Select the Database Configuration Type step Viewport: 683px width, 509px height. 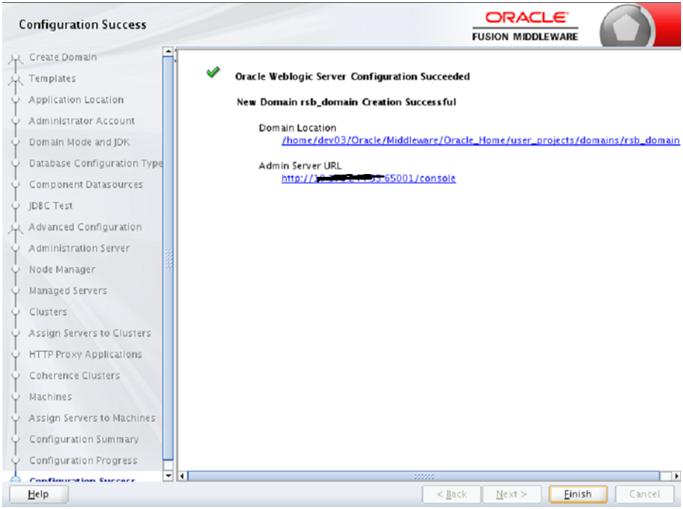[96, 163]
